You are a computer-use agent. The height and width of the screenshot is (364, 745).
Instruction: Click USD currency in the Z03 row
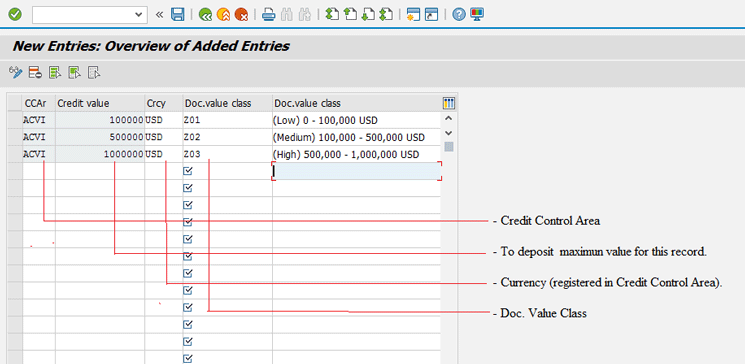164,154
